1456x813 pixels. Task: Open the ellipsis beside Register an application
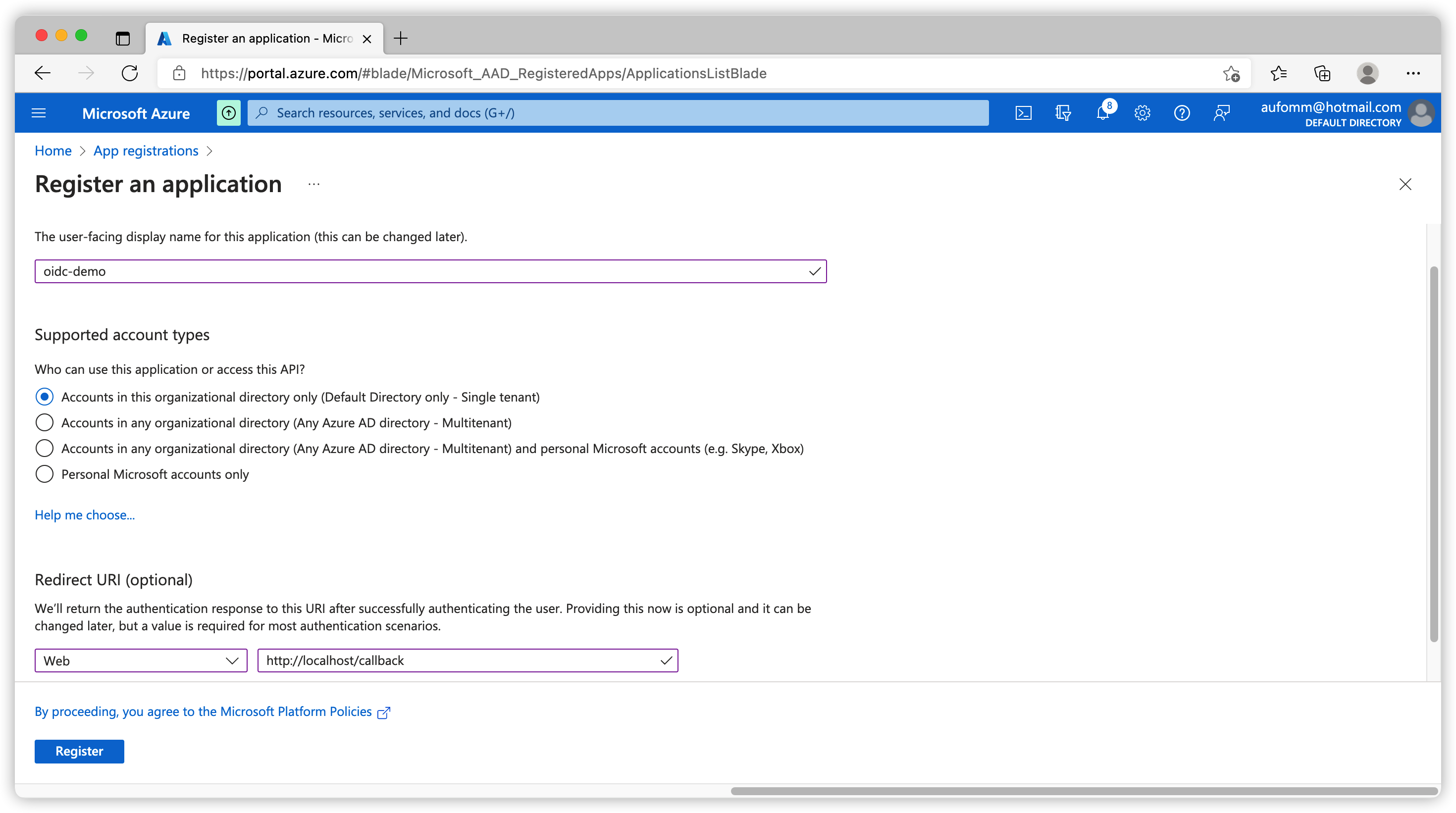[313, 184]
